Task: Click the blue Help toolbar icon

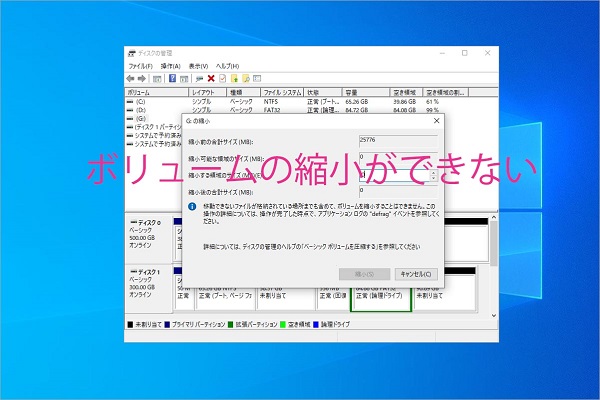Action: pyautogui.click(x=172, y=78)
